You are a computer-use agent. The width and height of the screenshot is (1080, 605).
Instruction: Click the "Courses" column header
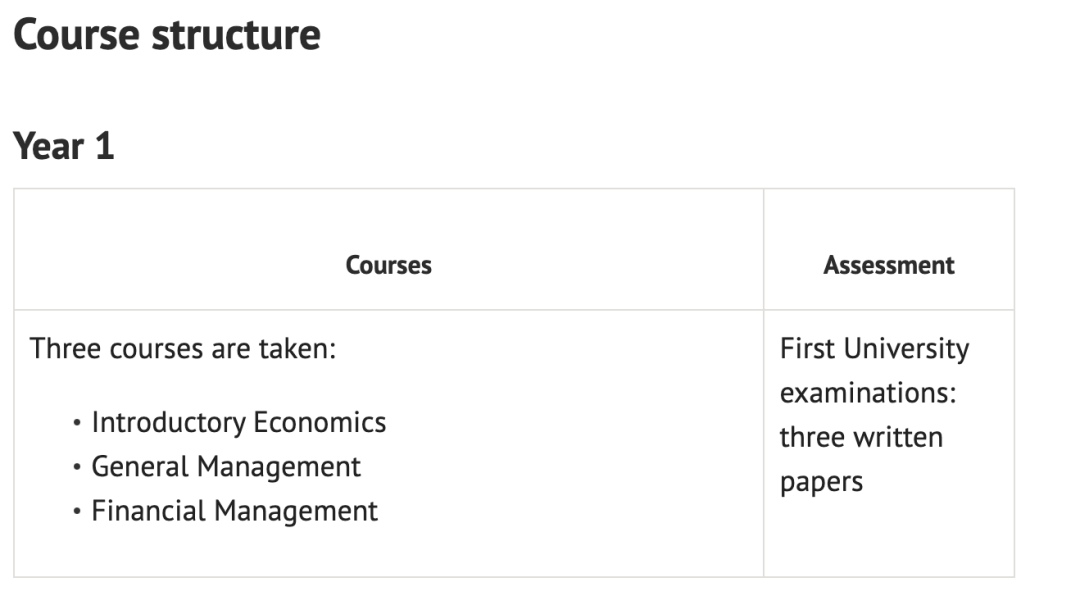point(388,265)
